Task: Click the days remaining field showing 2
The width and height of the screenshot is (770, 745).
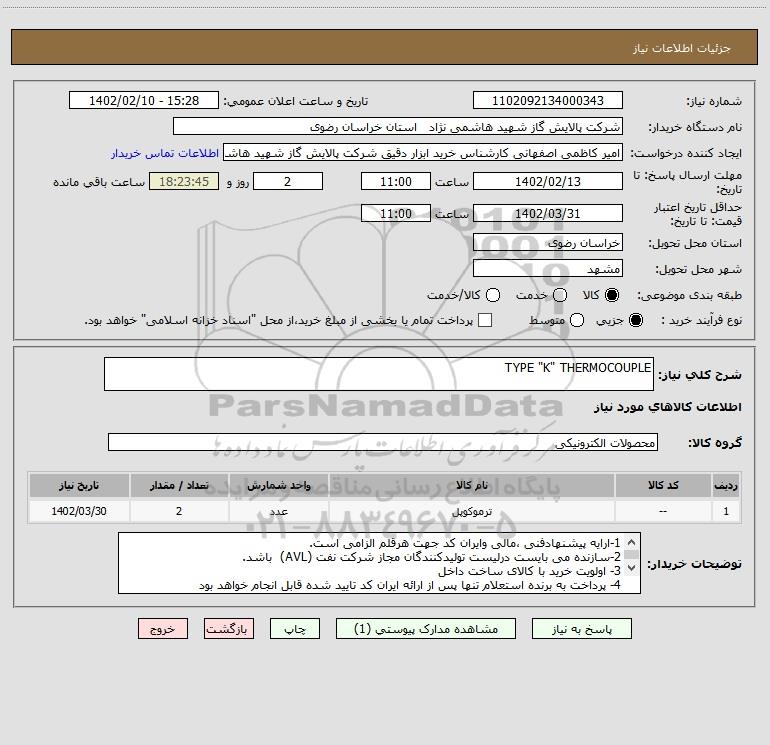Action: tap(288, 181)
